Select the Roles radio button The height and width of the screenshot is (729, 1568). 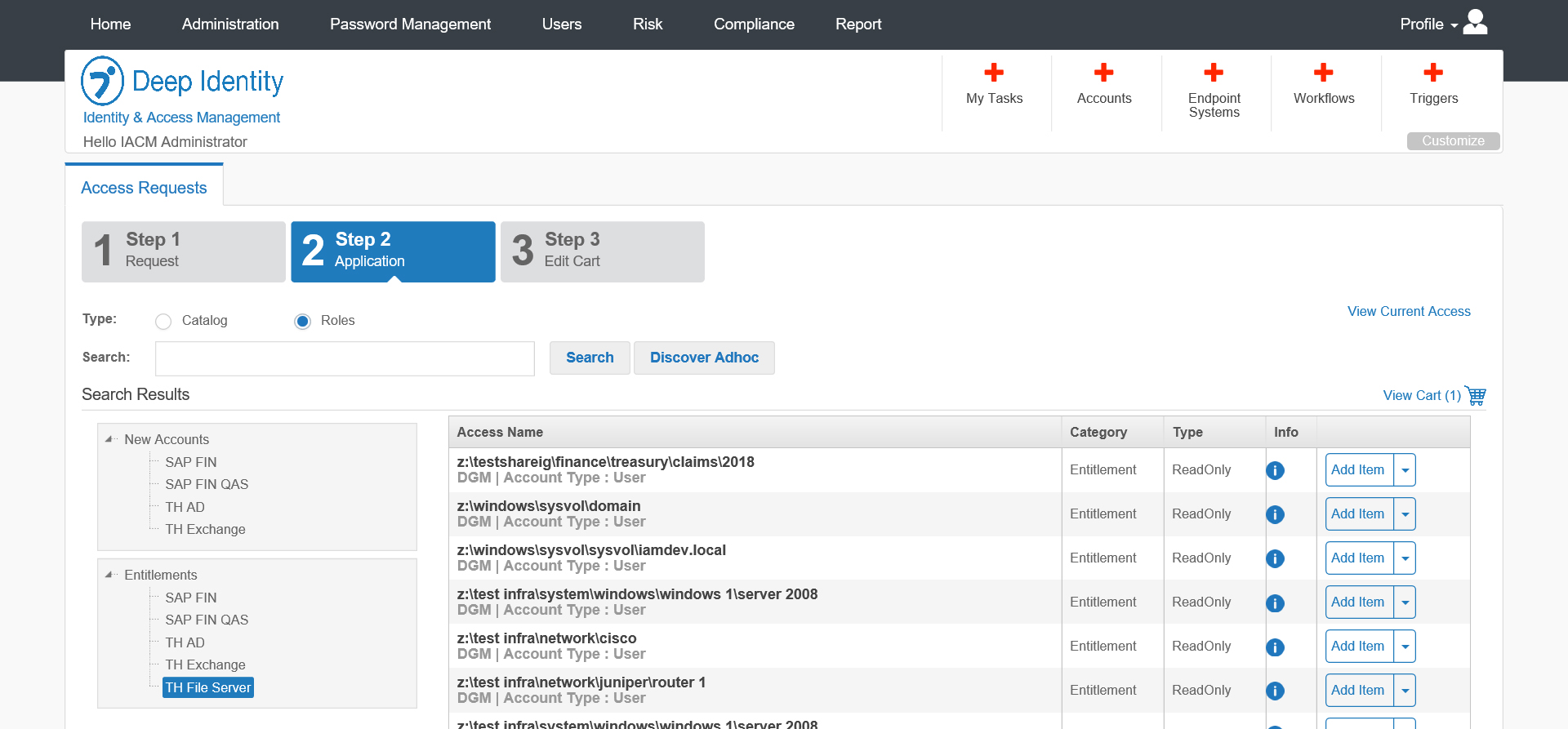click(x=303, y=322)
